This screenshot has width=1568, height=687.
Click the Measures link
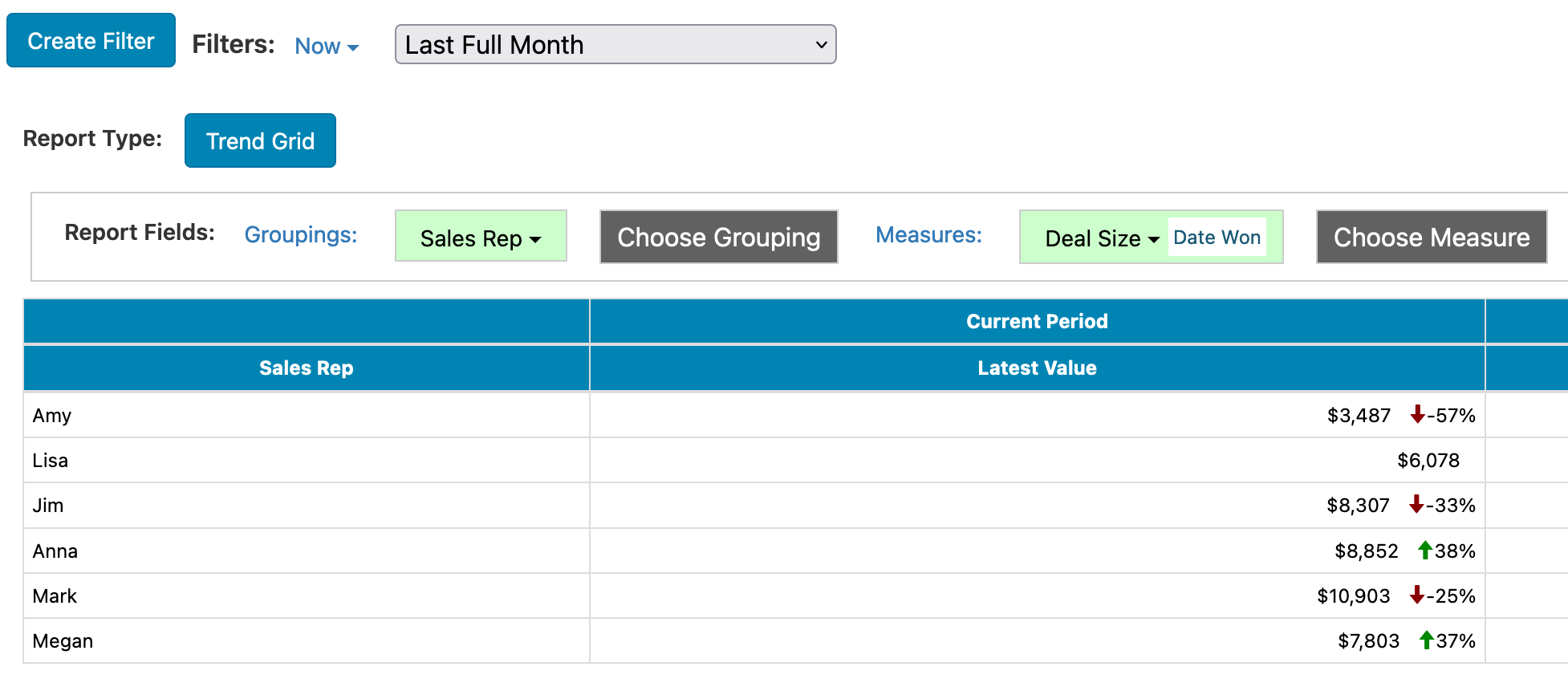coord(928,235)
